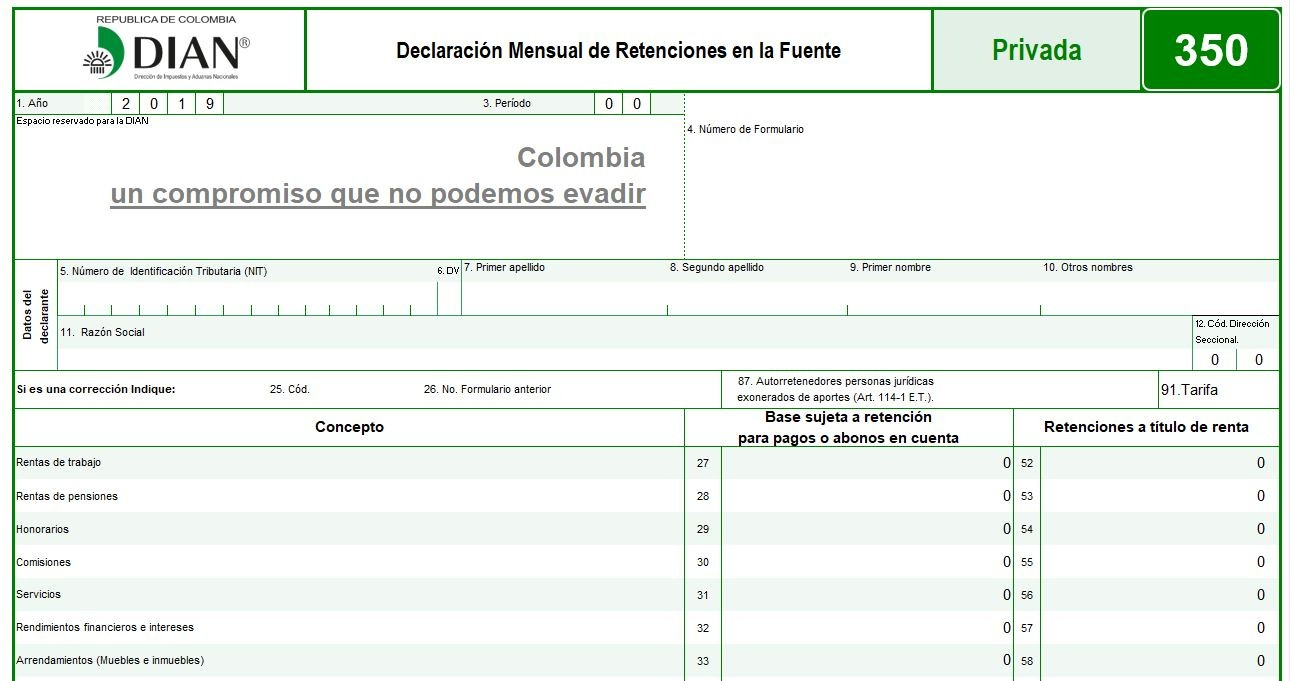Select the Privada label cell

[1036, 50]
